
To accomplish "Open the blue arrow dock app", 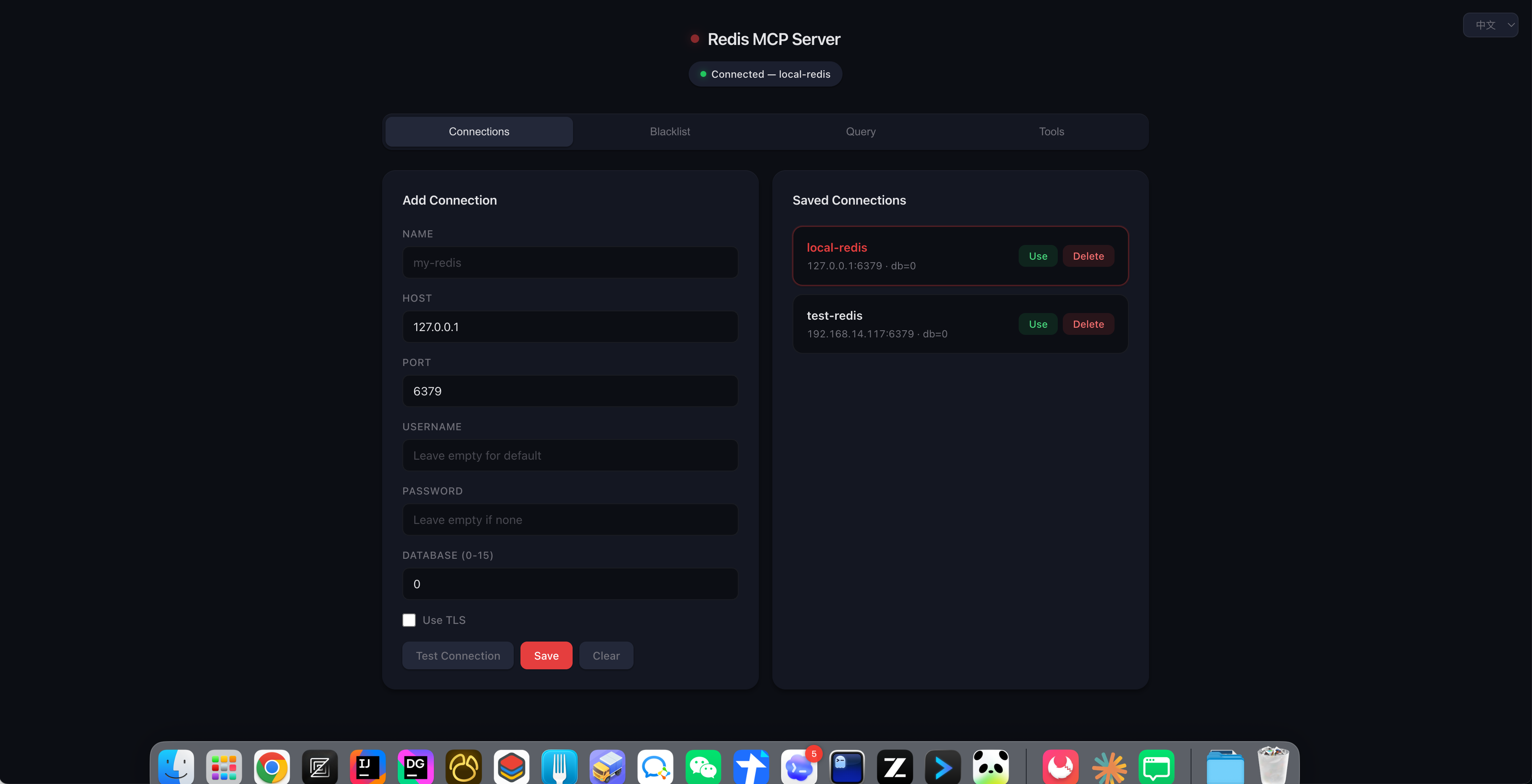I will click(x=943, y=767).
